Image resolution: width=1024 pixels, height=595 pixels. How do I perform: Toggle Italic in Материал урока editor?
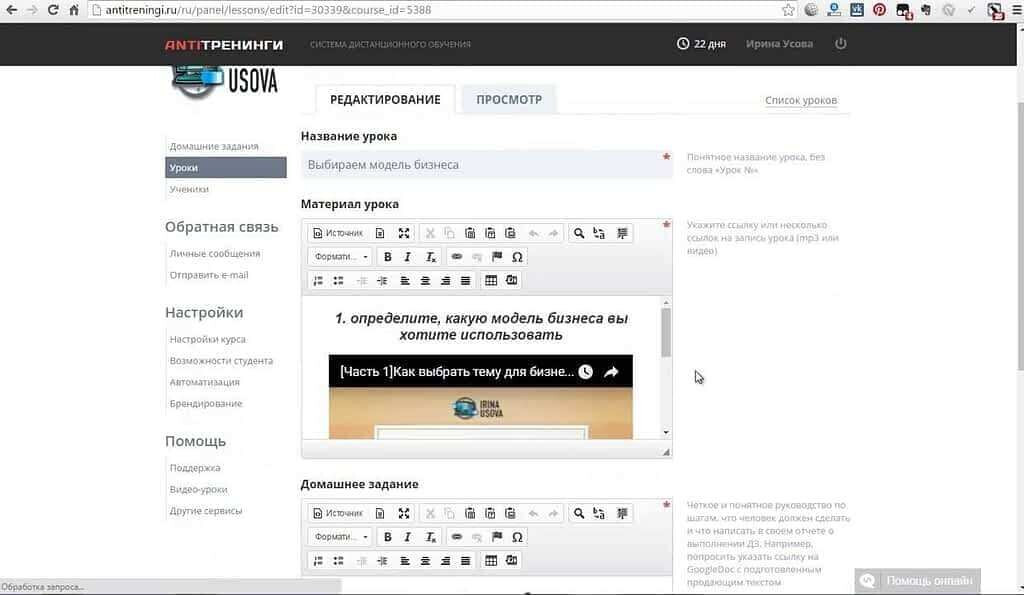pyautogui.click(x=408, y=257)
